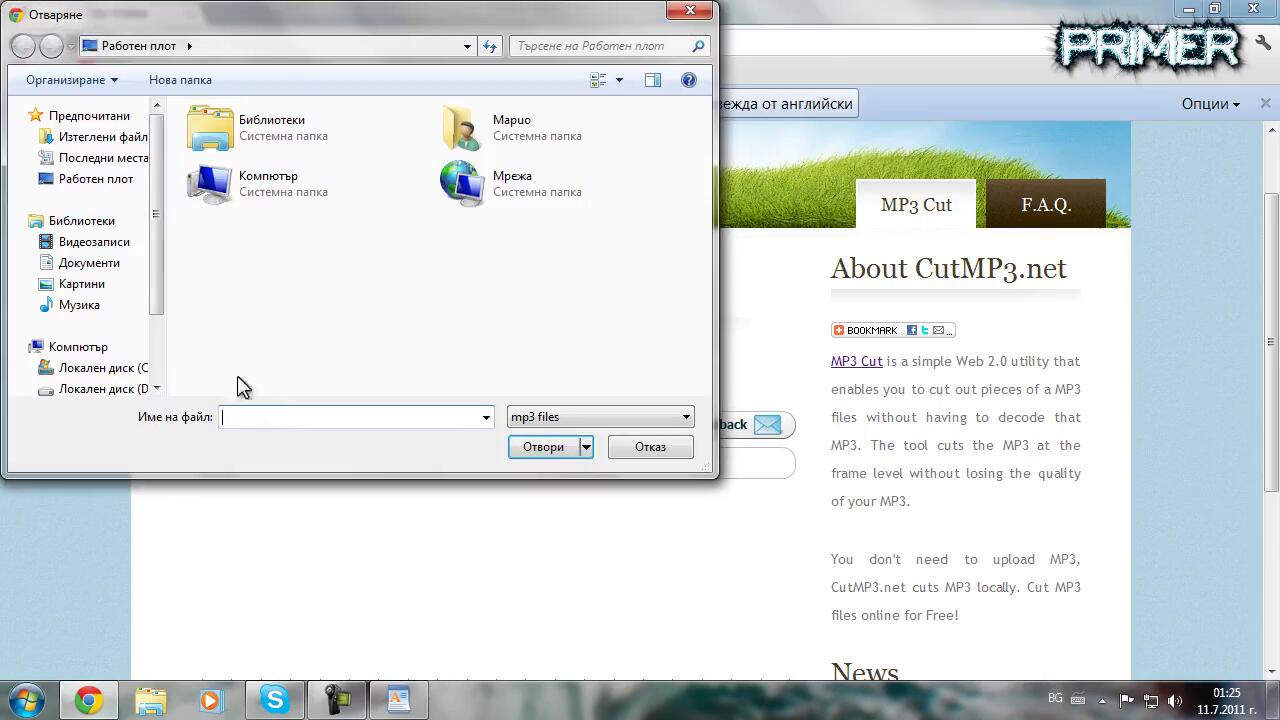Open the Марио user folder icon
Screen dimensions: 1280x720
click(463, 128)
